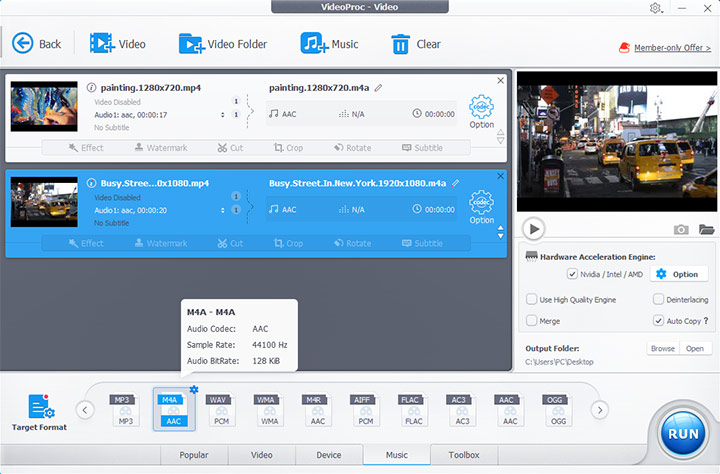Open Watermark tool for Busy Street item
This screenshot has width=720, height=474.
pyautogui.click(x=161, y=243)
